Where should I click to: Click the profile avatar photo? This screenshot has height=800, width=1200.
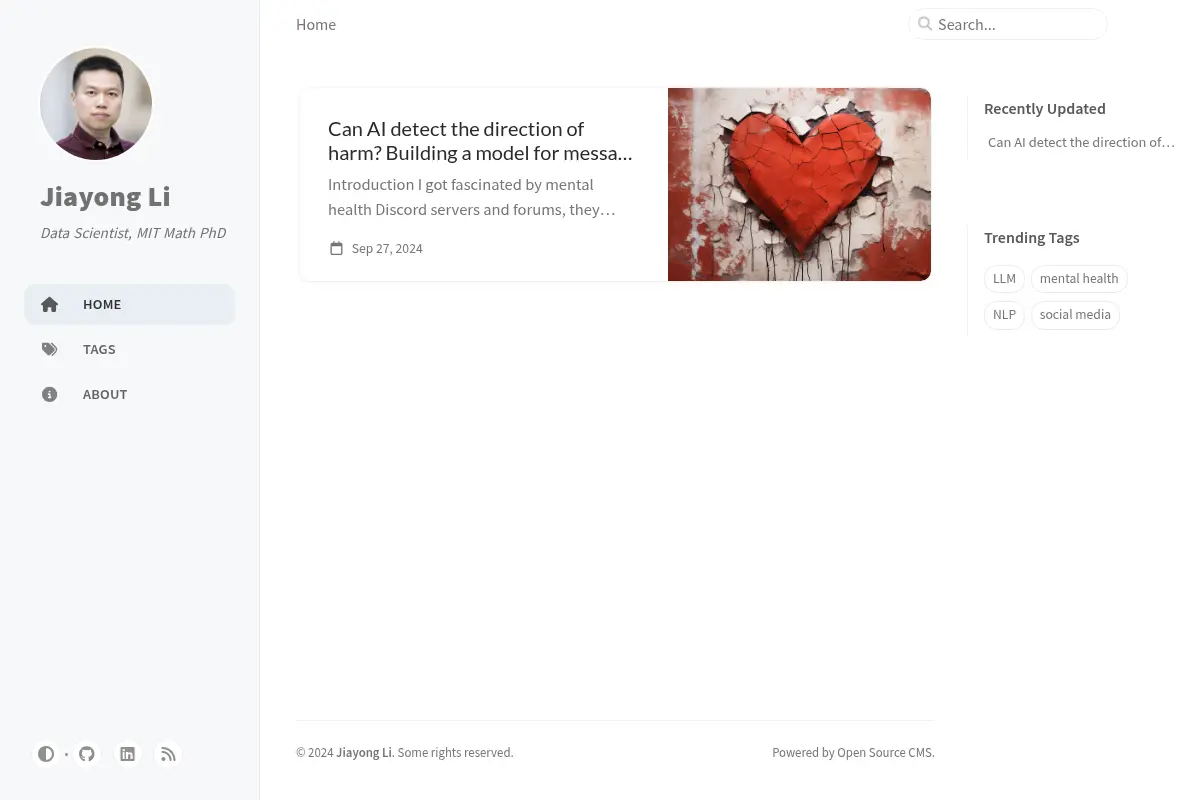[96, 104]
